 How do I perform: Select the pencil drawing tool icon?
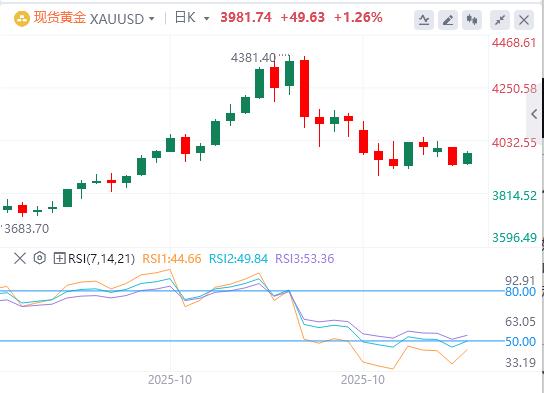(x=448, y=20)
